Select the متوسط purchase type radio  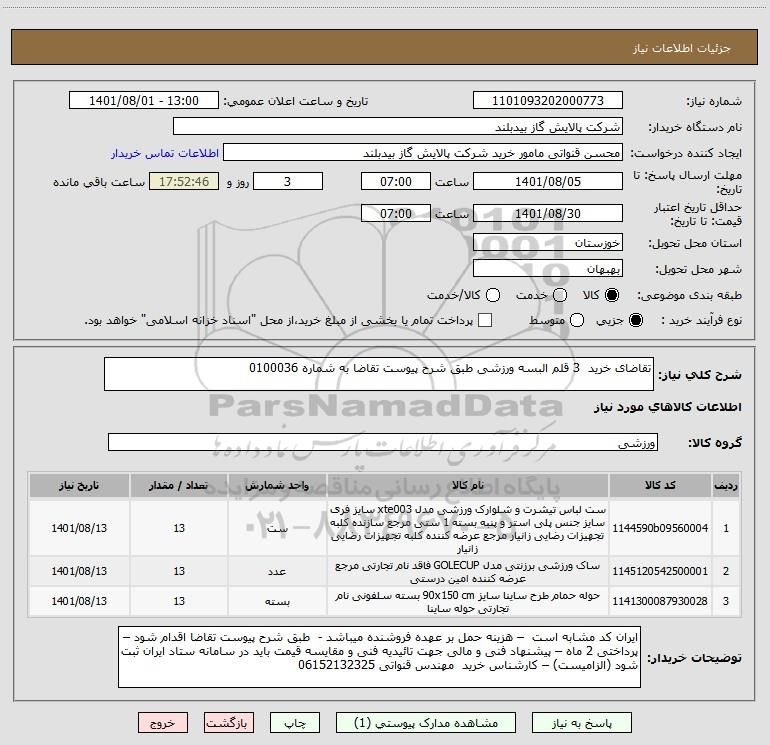tap(577, 320)
